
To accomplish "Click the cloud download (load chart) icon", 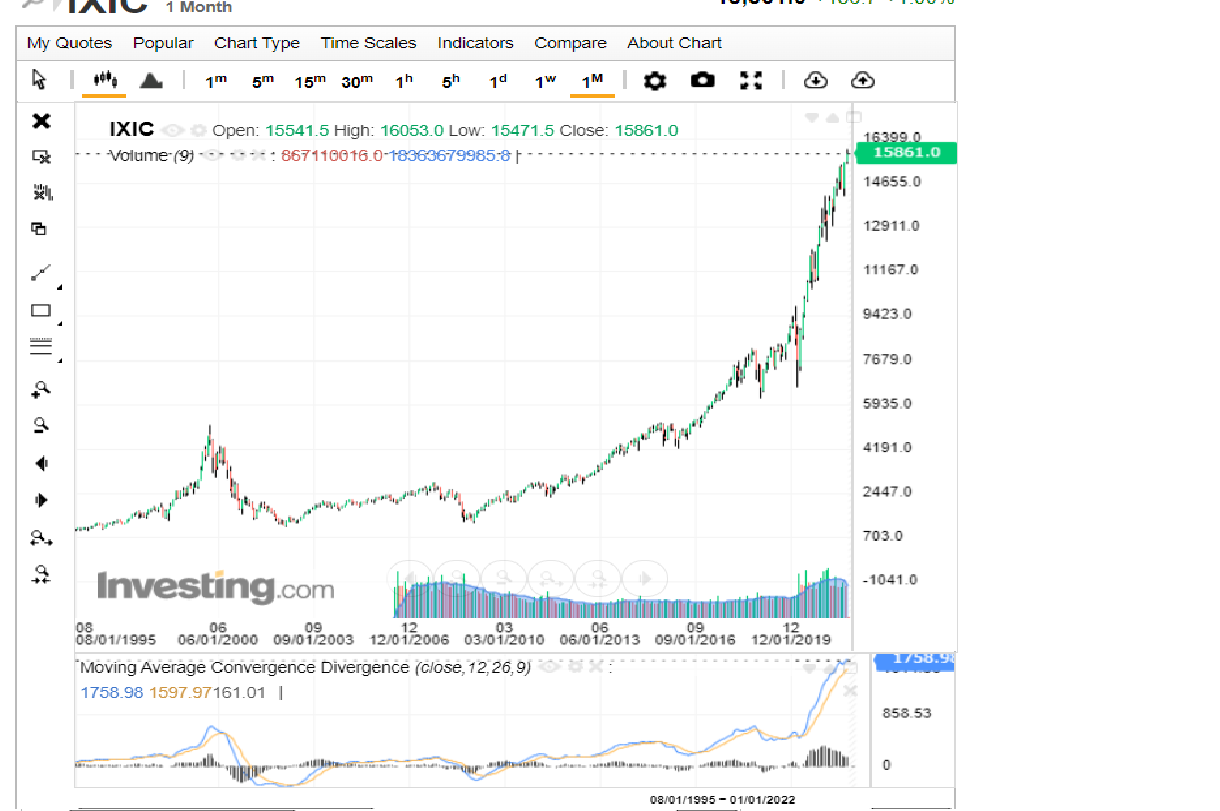I will click(816, 80).
